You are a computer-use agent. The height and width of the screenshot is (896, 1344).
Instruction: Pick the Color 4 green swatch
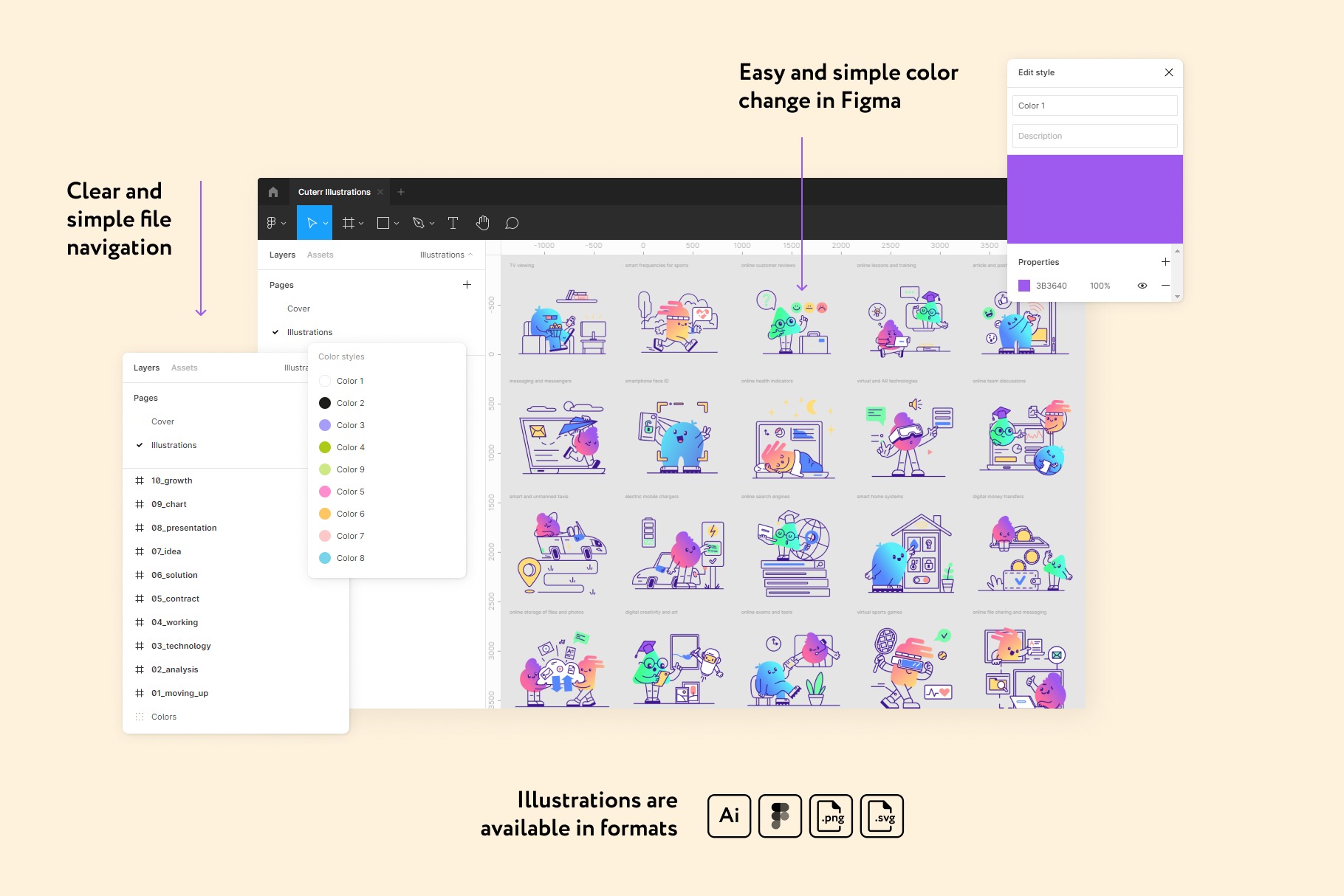(325, 447)
